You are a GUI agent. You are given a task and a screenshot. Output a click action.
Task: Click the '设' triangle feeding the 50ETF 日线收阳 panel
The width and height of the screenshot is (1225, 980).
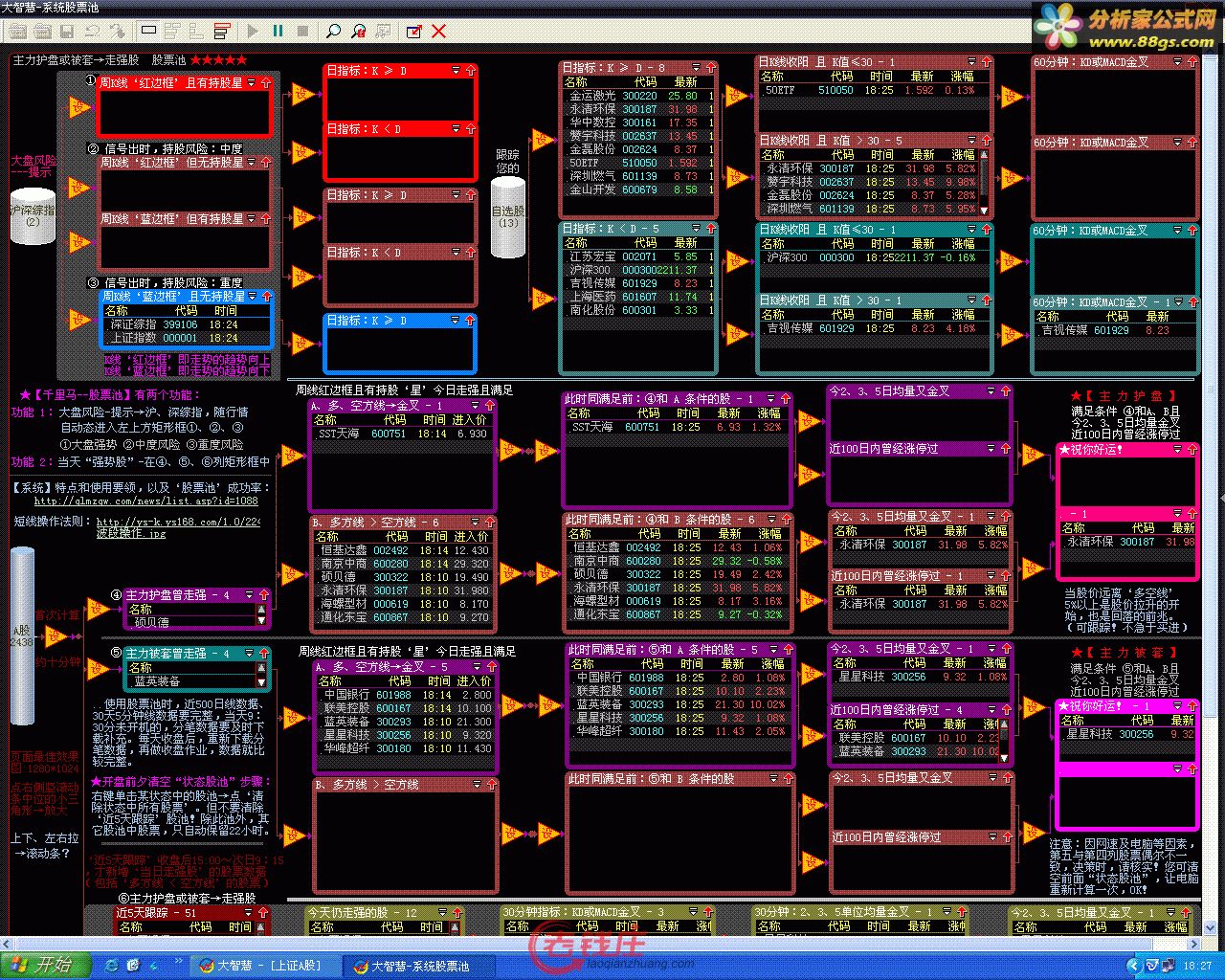tap(736, 97)
